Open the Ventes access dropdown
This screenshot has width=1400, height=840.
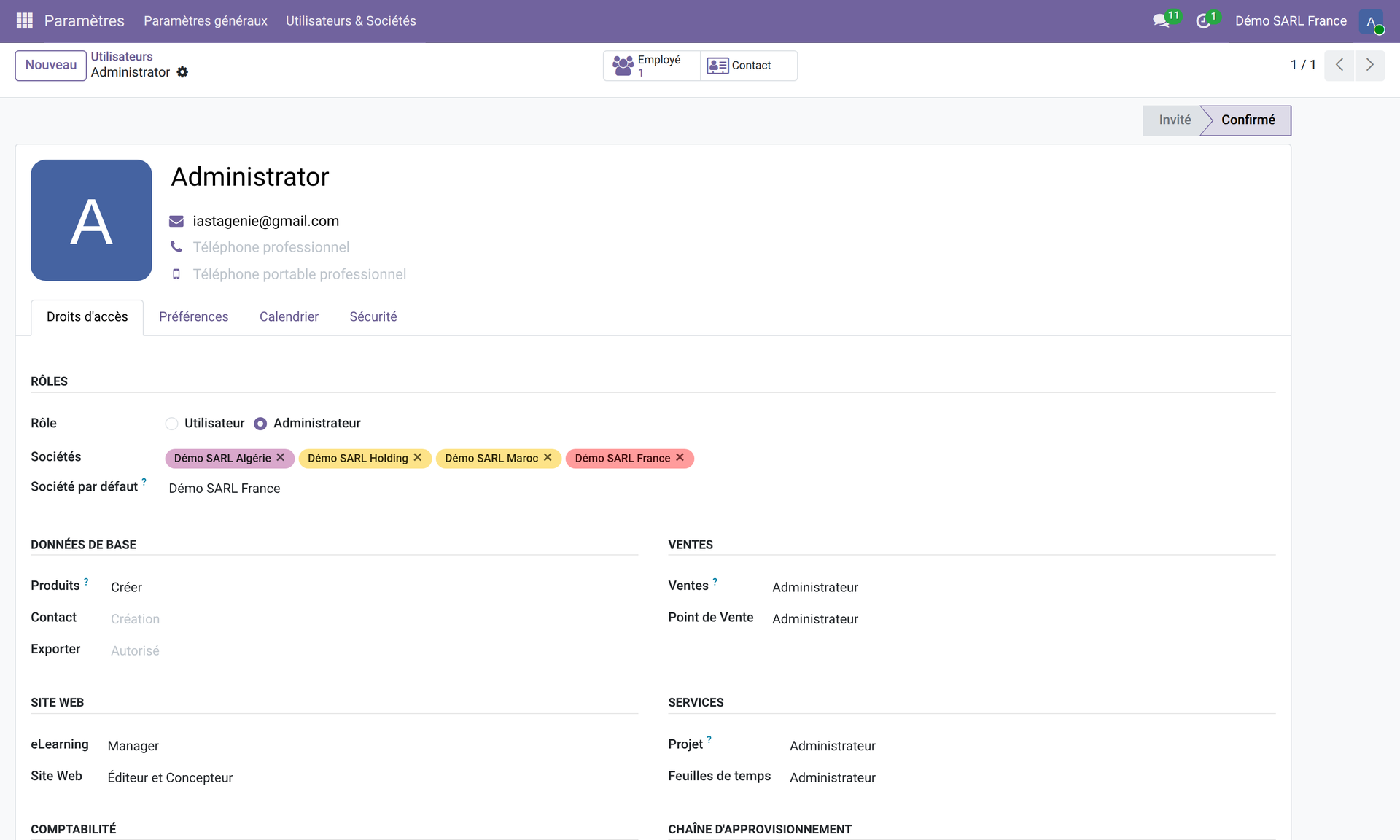point(1022,588)
